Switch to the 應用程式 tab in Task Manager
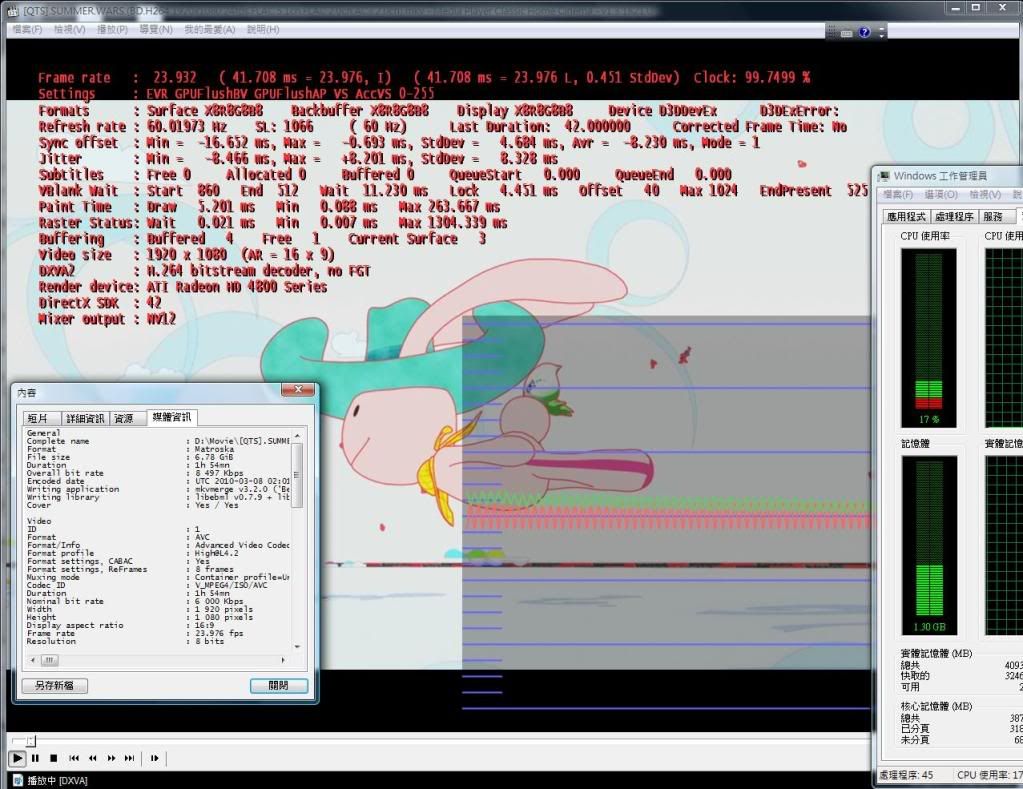The width and height of the screenshot is (1023, 789). click(x=906, y=217)
